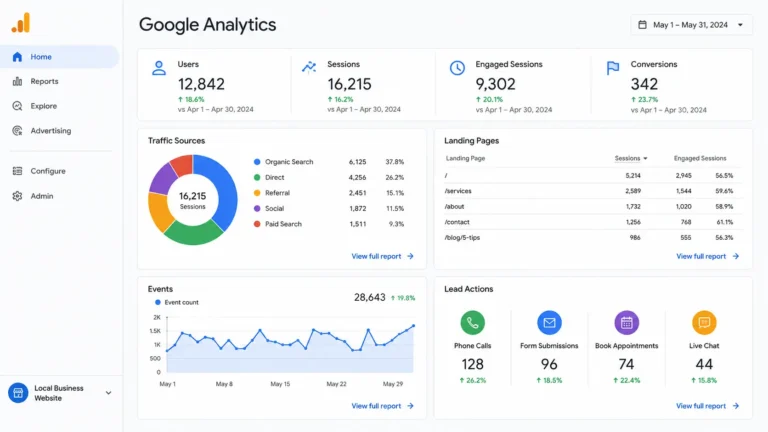Click the Users person icon

pos(159,68)
